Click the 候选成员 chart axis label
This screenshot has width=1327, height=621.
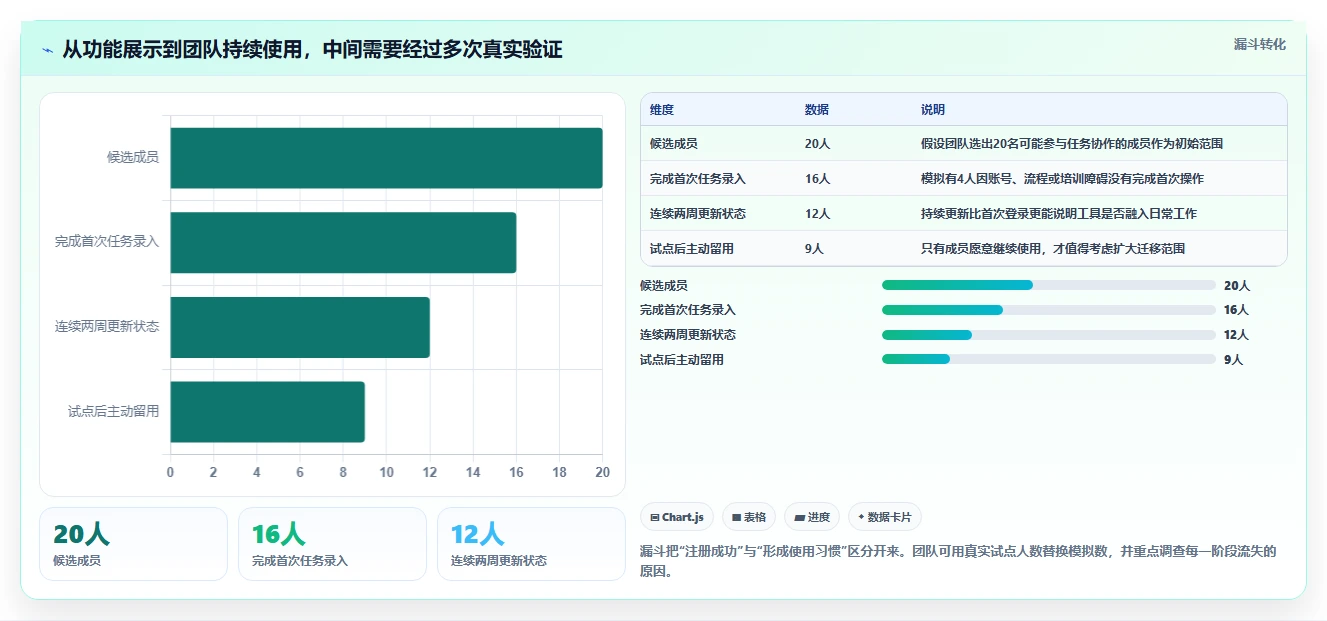133,157
